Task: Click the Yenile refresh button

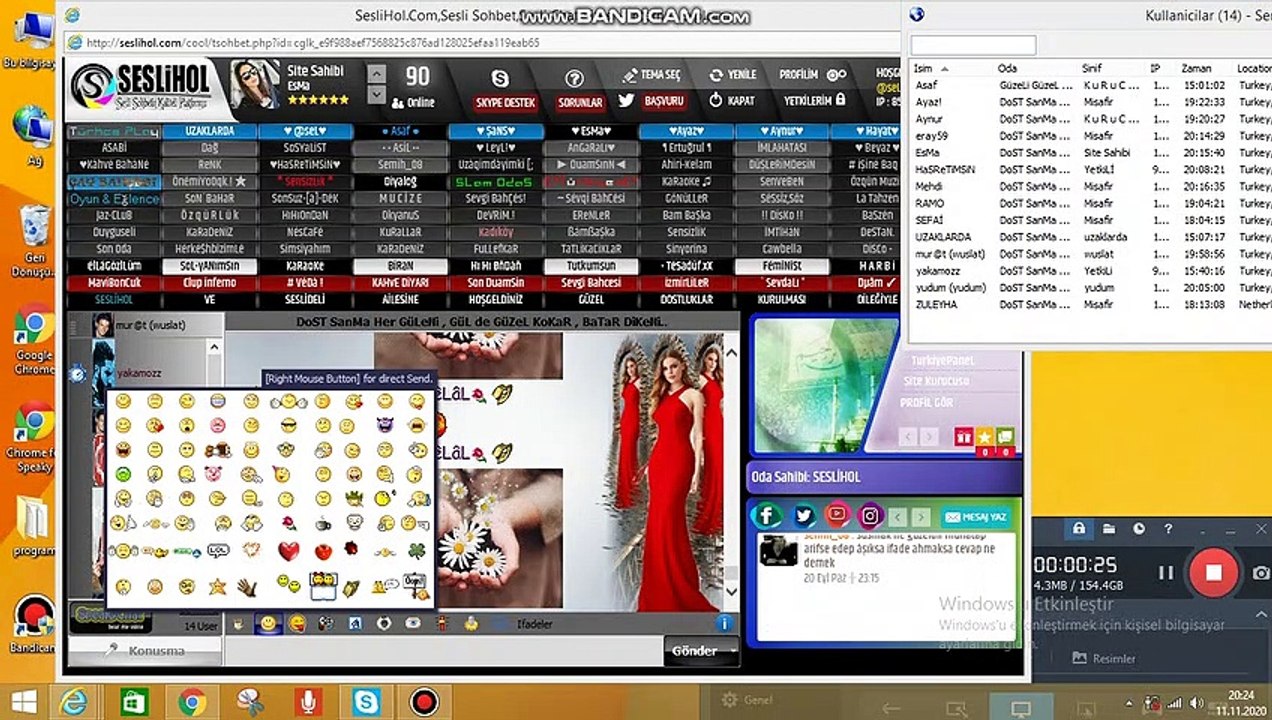Action: point(733,75)
